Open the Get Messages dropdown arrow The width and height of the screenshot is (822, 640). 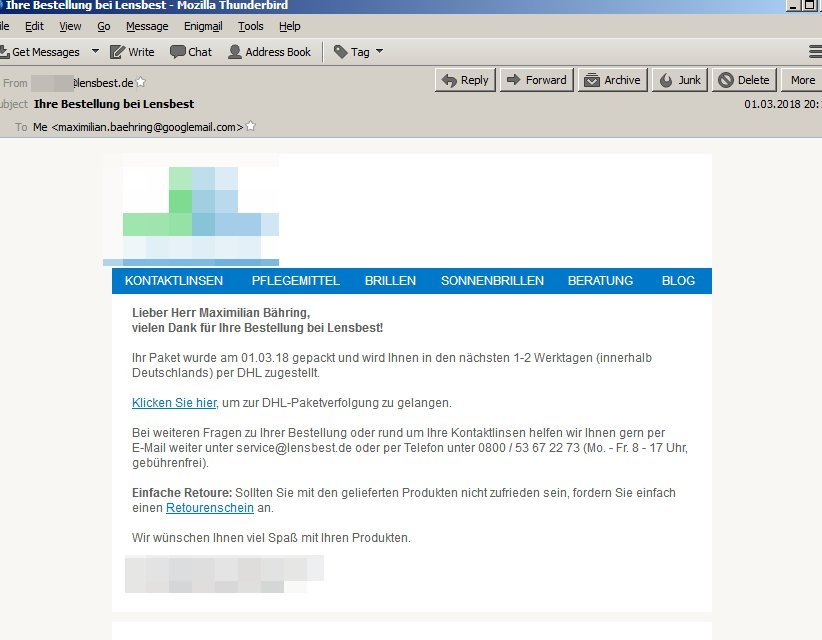96,52
